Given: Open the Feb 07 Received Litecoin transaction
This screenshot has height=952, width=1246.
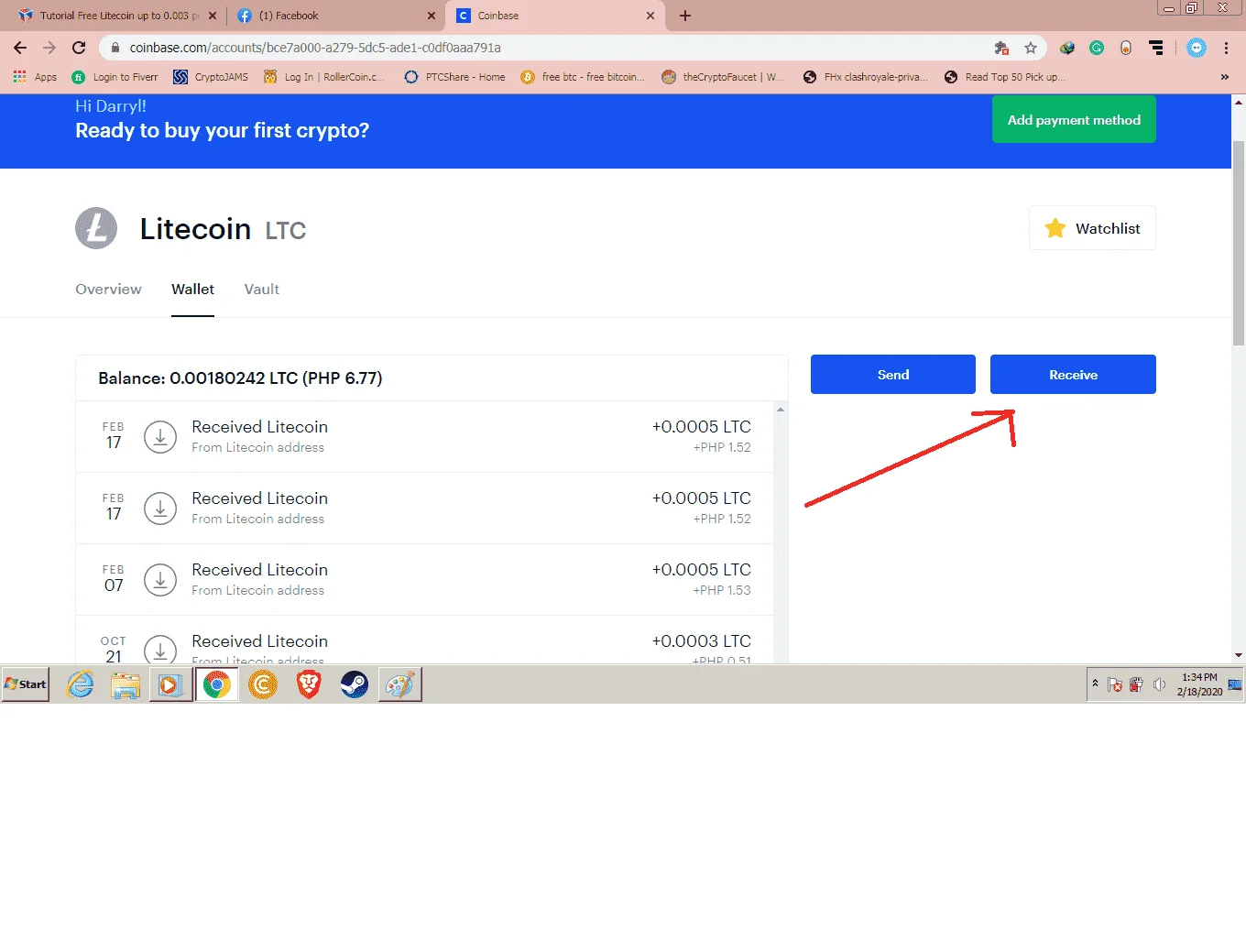Looking at the screenshot, I should [x=425, y=580].
